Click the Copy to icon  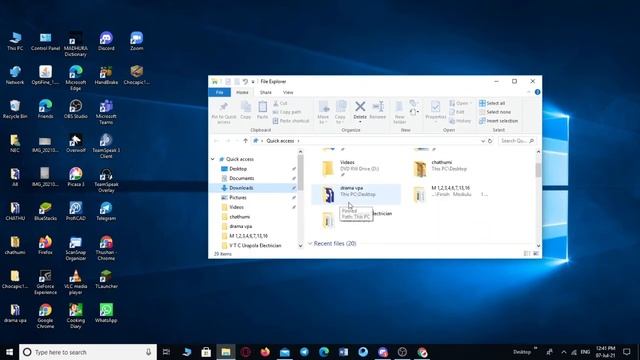[x=341, y=107]
